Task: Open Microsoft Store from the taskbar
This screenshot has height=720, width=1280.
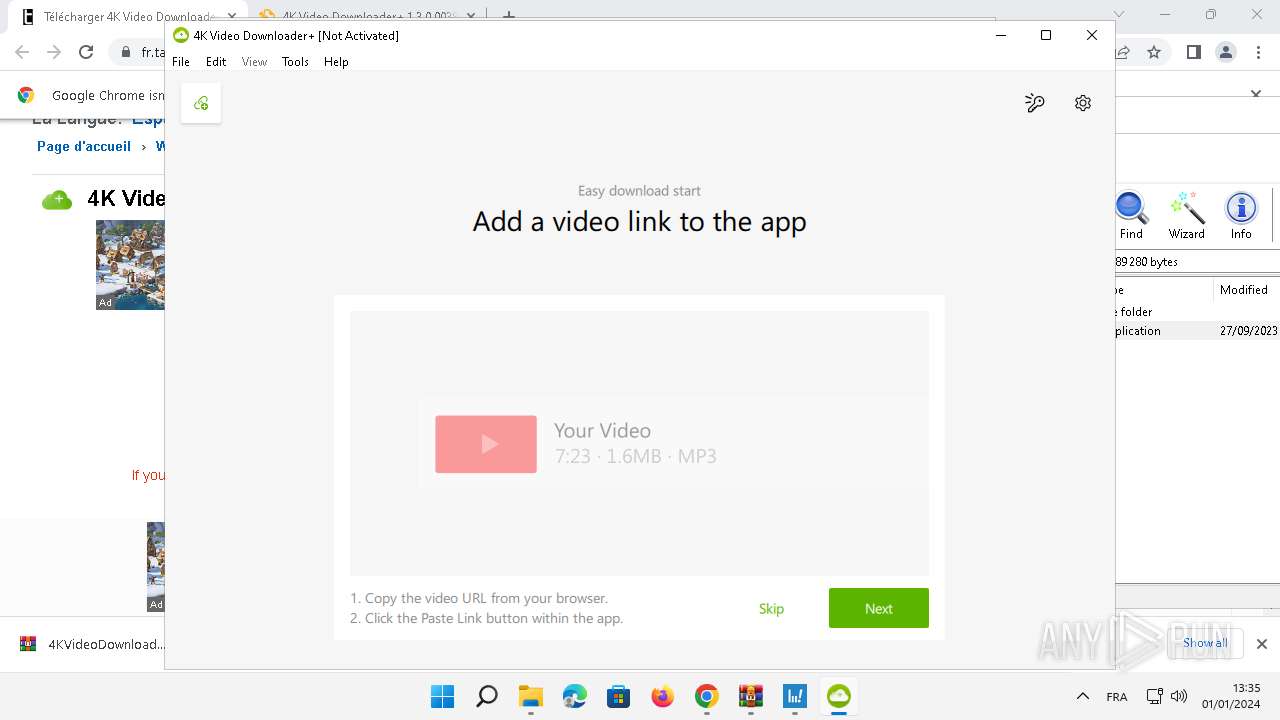Action: [619, 696]
